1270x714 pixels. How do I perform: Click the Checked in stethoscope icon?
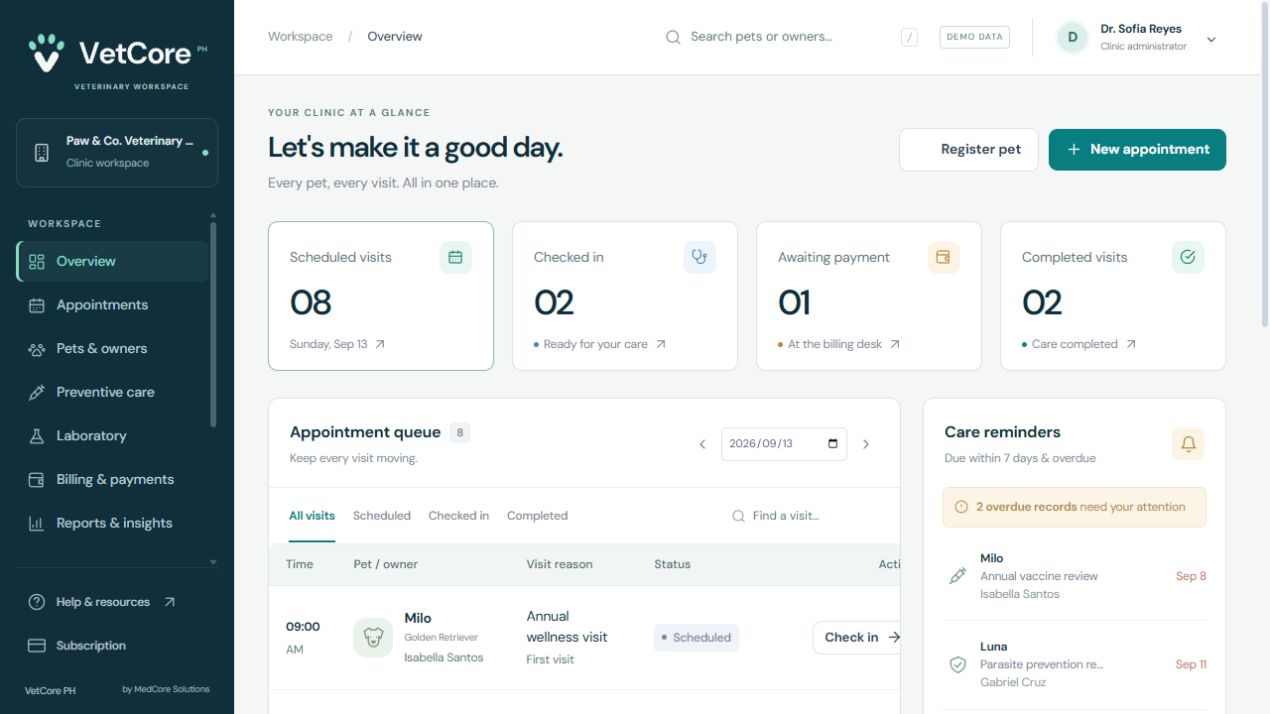point(700,257)
